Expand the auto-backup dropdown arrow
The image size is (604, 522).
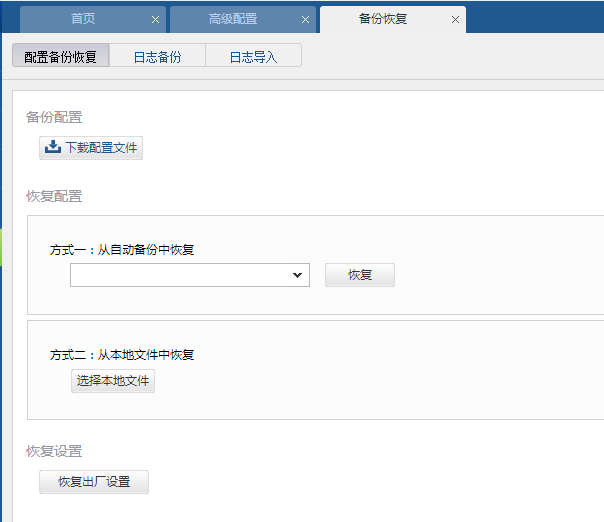[x=297, y=275]
